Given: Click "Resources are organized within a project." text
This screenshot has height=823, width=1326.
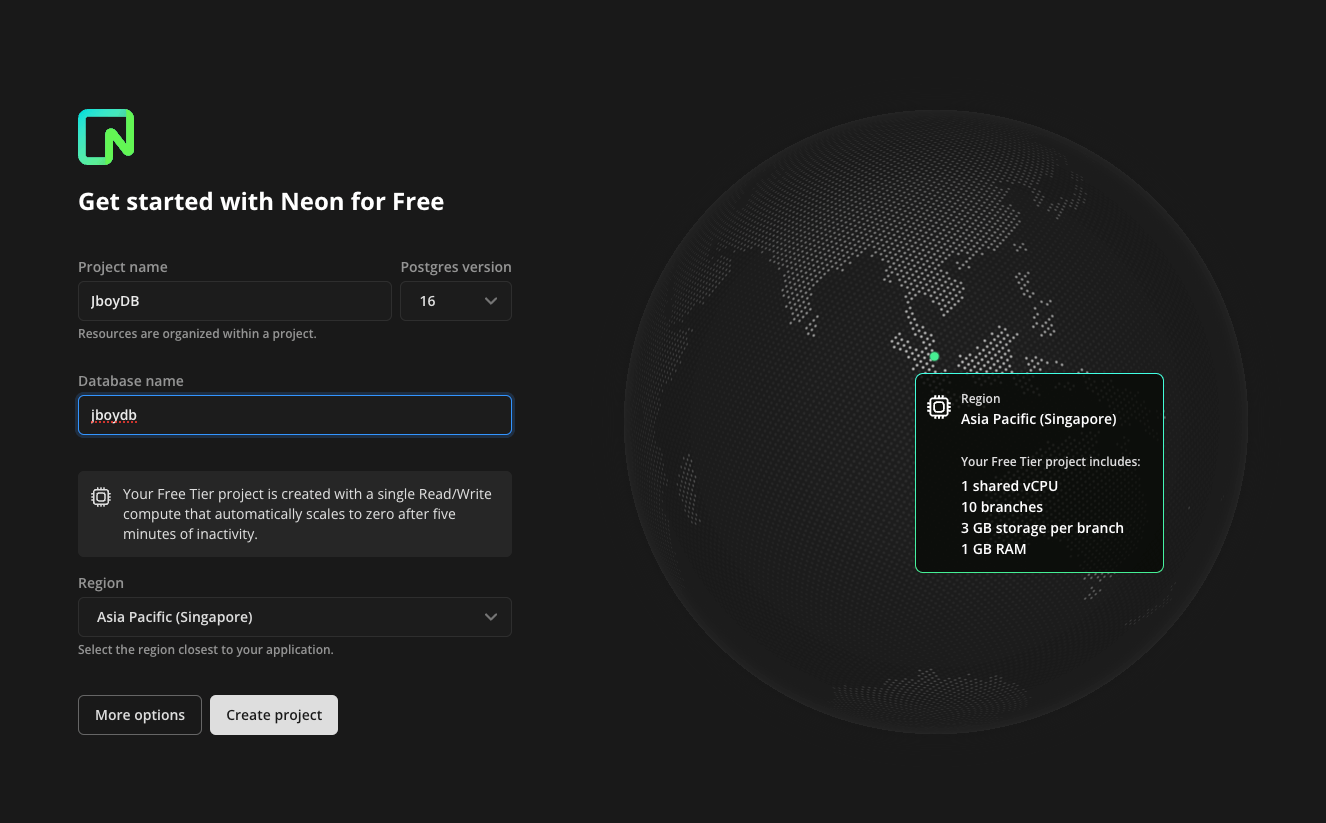Looking at the screenshot, I should tap(197, 334).
